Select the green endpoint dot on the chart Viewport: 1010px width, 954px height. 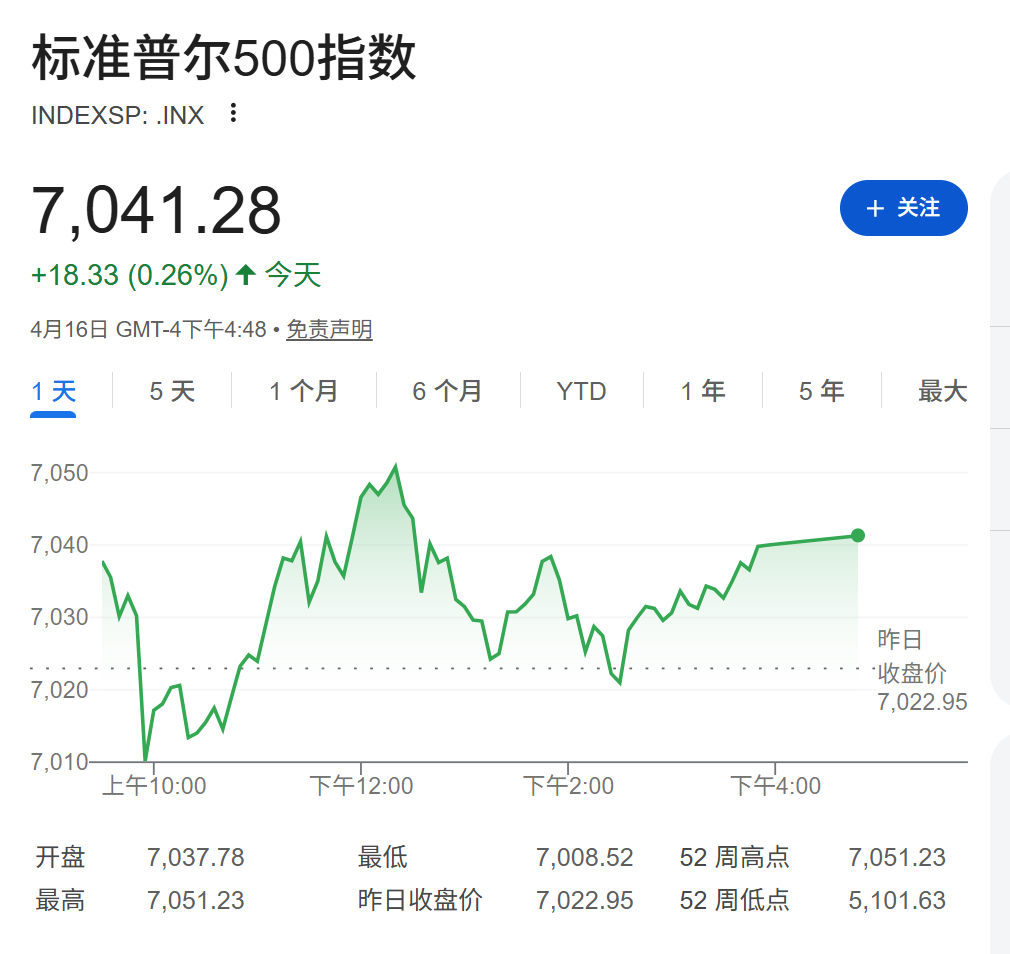tap(858, 535)
